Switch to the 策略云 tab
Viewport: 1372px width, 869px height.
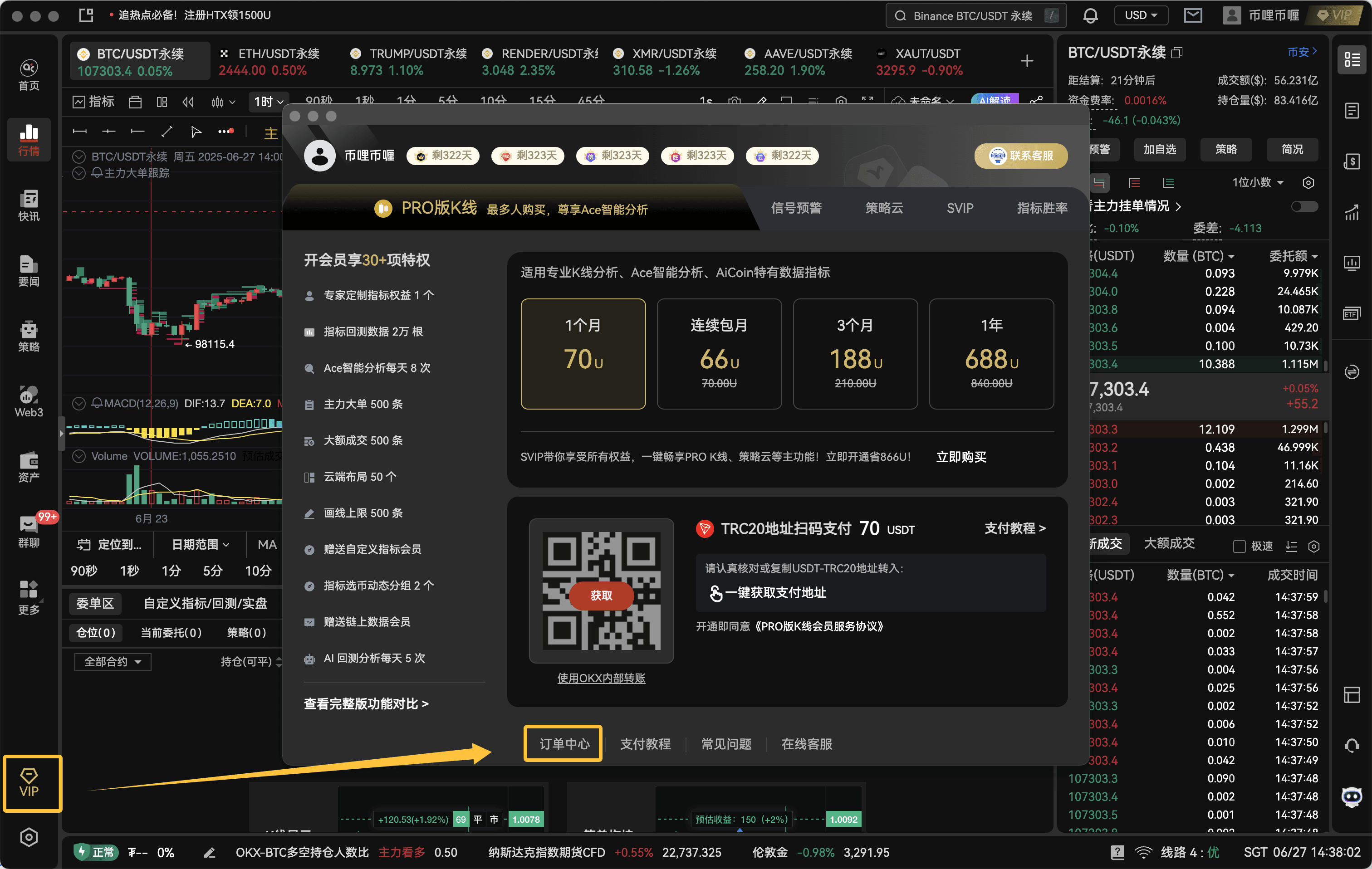(x=884, y=208)
